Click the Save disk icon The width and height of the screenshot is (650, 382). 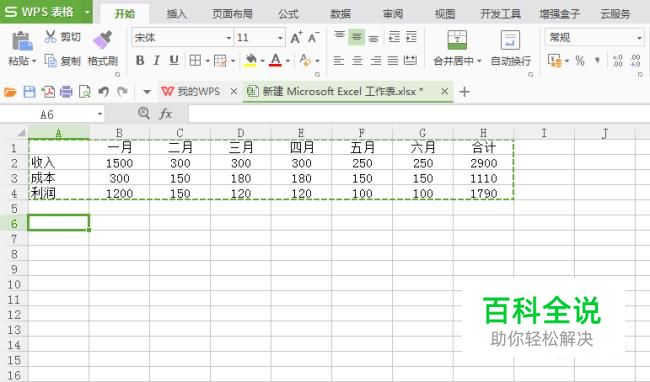[29, 92]
